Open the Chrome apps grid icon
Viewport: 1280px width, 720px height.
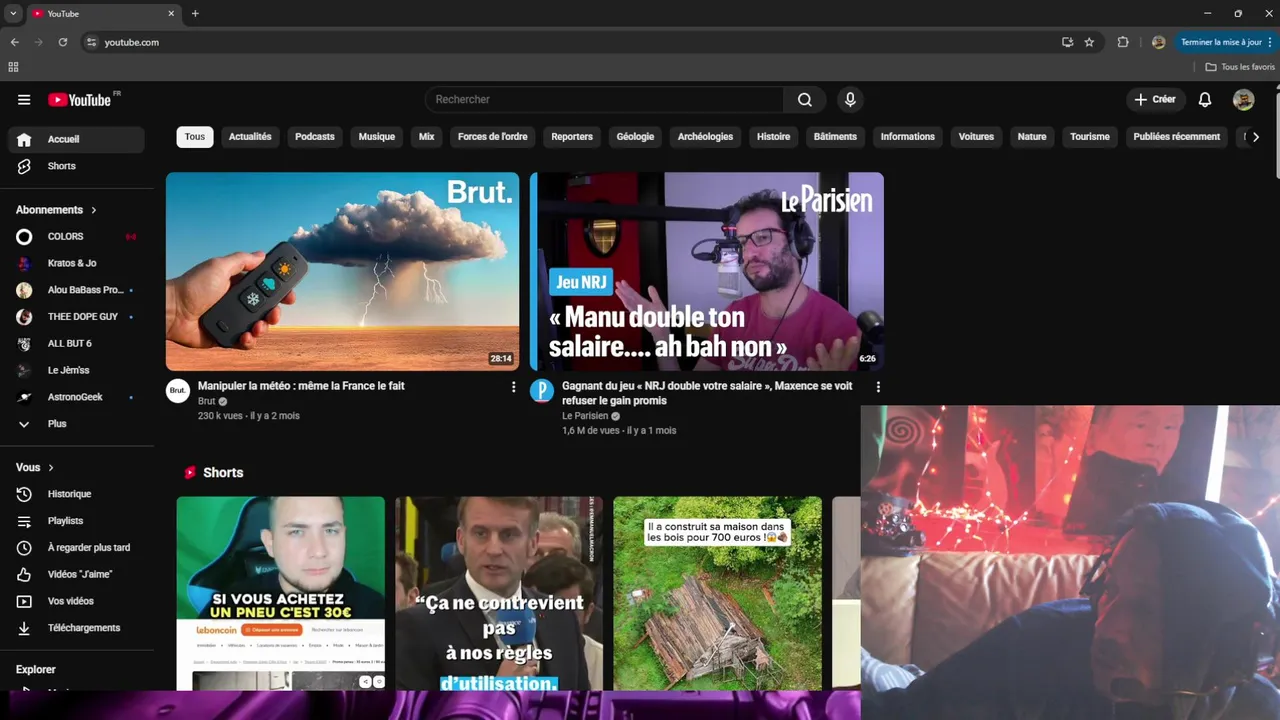coord(13,67)
